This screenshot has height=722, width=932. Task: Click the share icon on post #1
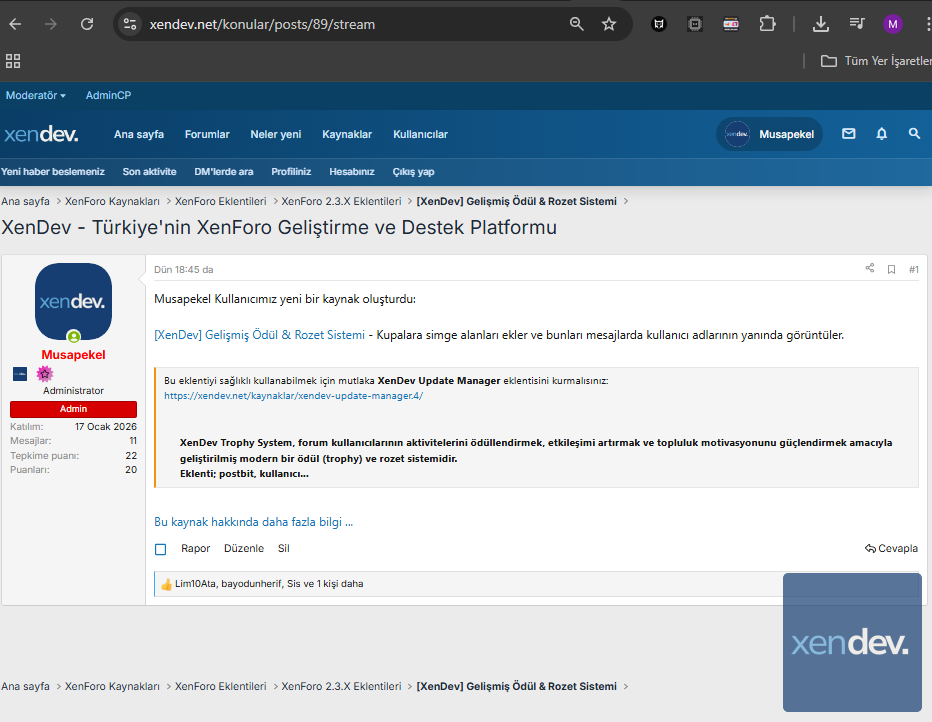[x=870, y=268]
